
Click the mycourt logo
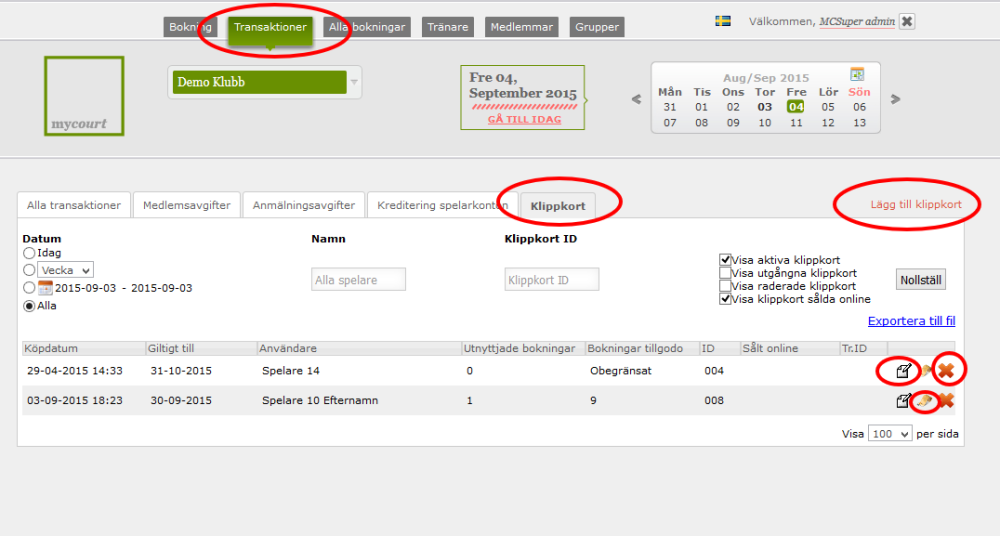(84, 96)
